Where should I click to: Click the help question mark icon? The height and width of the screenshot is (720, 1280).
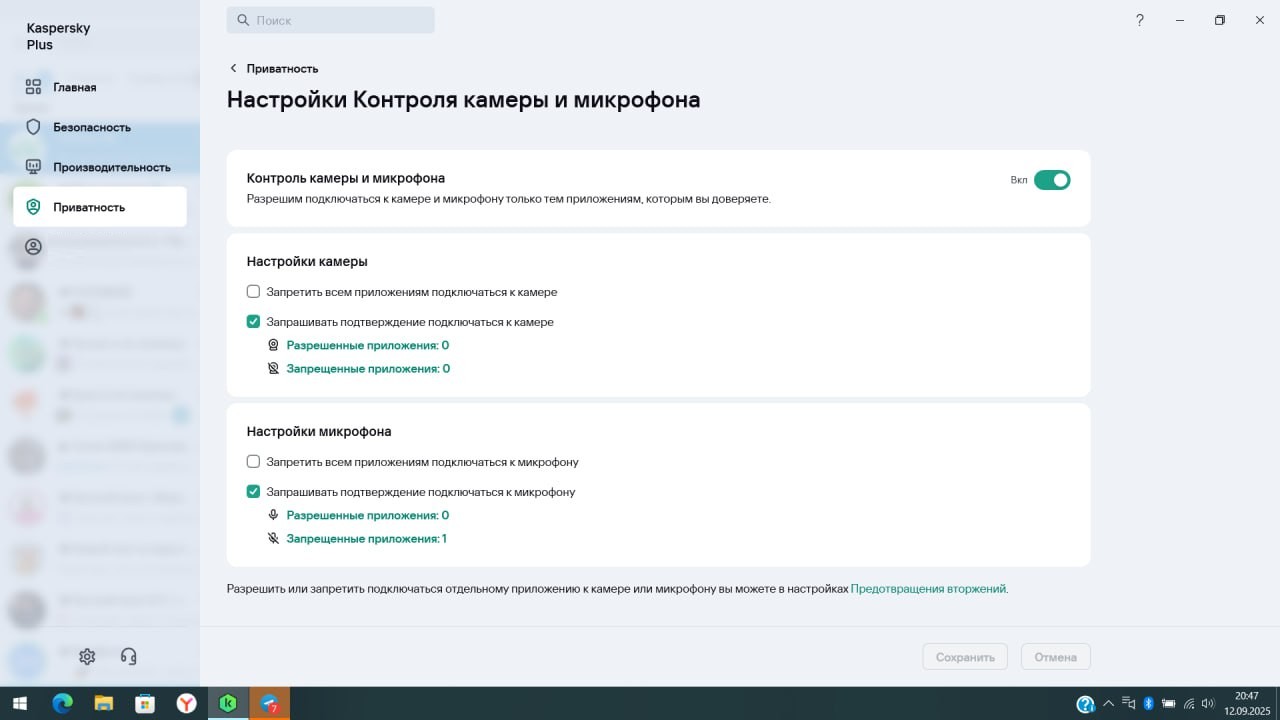point(1139,20)
